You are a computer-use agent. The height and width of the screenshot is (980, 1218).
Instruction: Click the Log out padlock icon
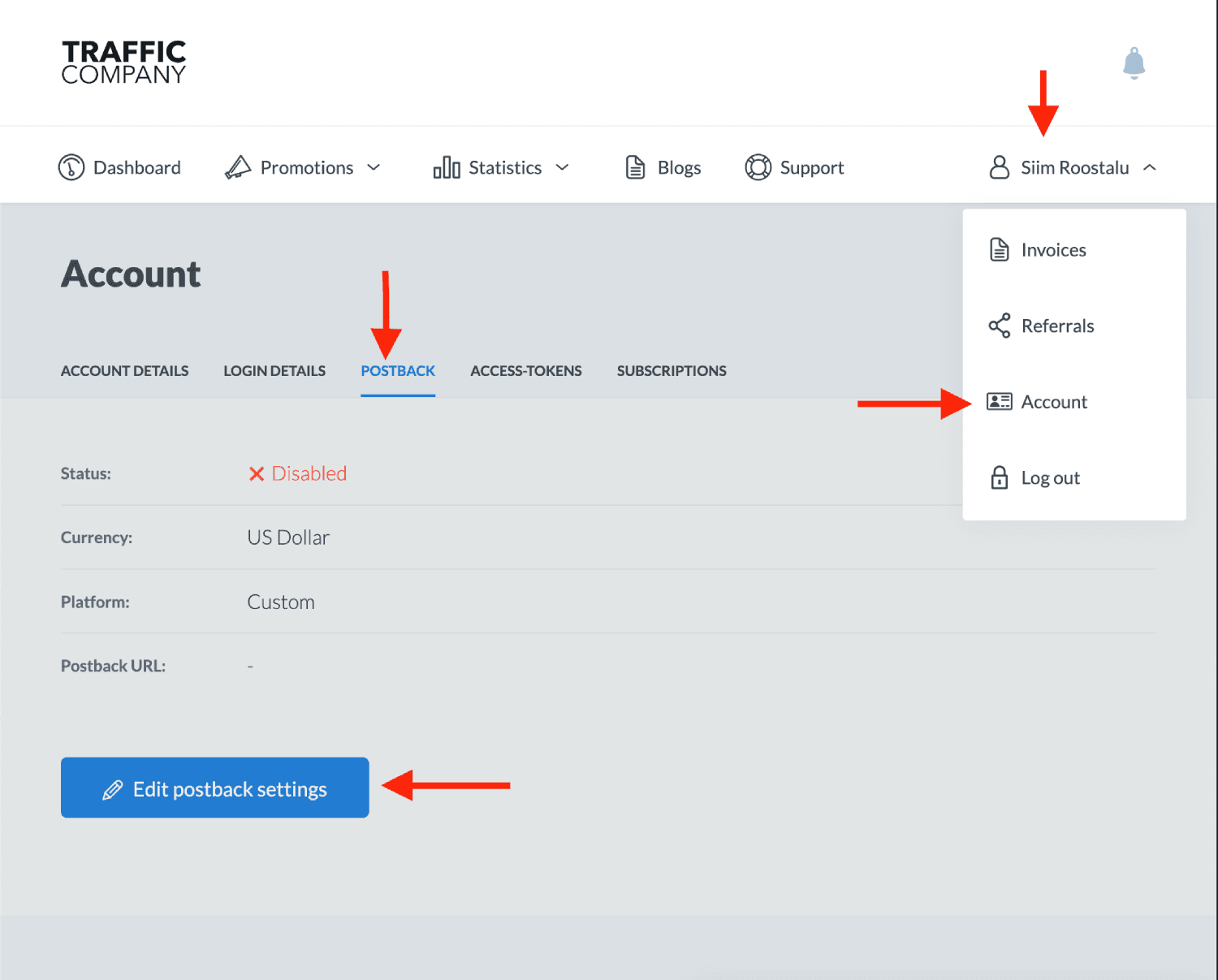[x=1000, y=477]
